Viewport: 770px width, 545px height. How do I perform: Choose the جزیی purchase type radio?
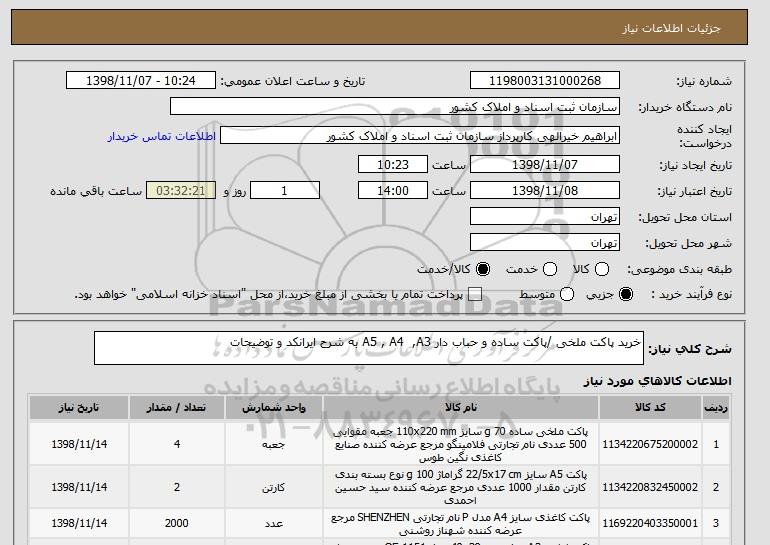point(626,294)
